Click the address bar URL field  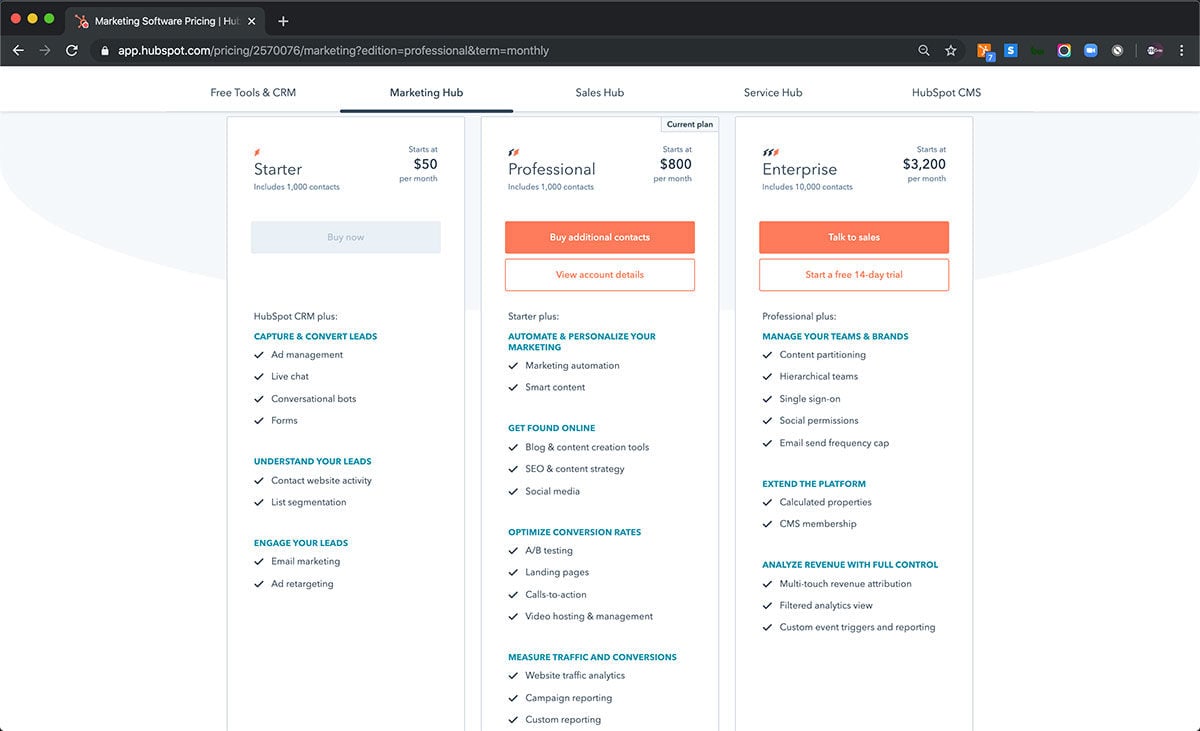tap(500, 50)
